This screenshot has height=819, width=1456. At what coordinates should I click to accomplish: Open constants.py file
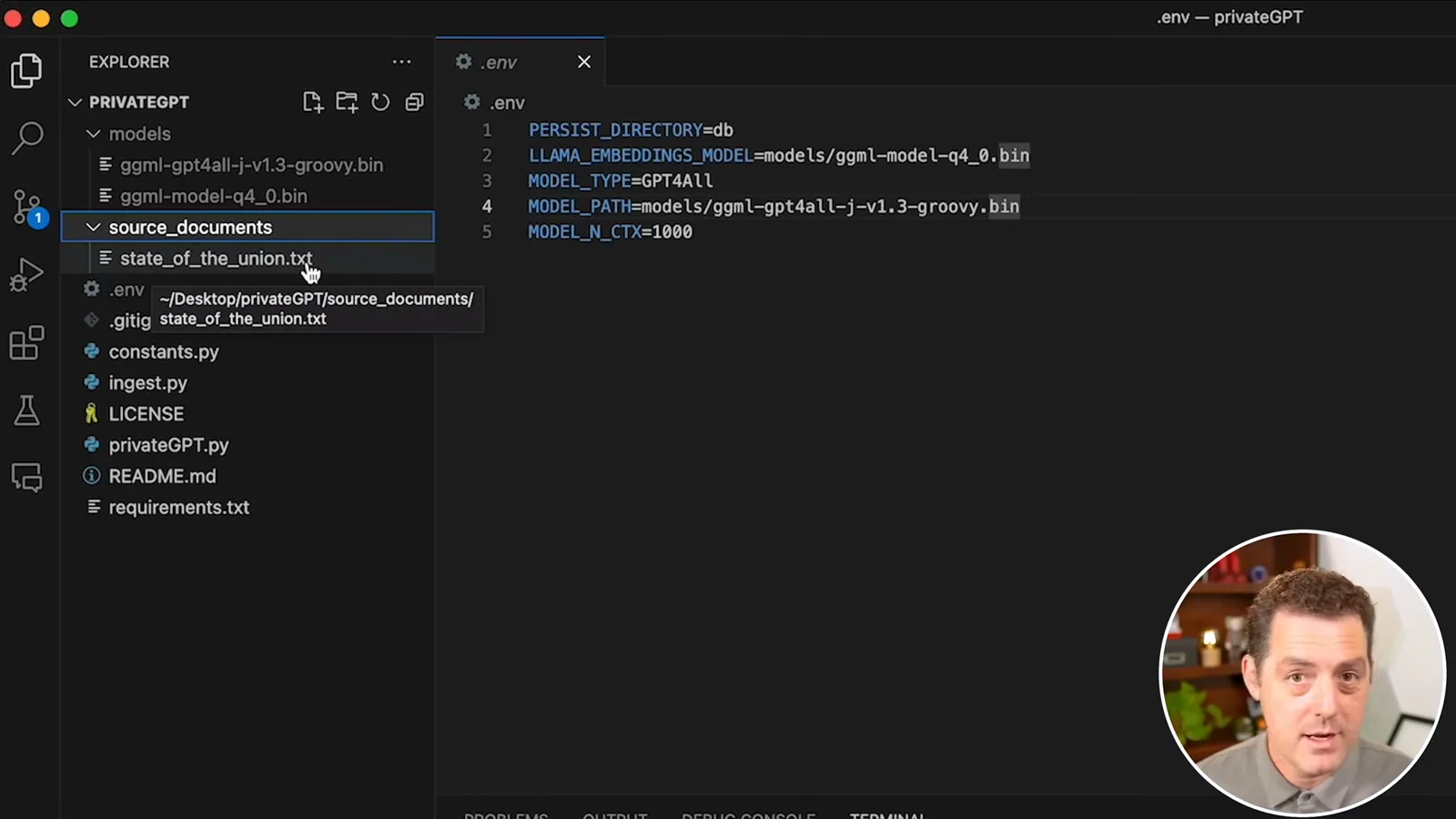coord(164,351)
